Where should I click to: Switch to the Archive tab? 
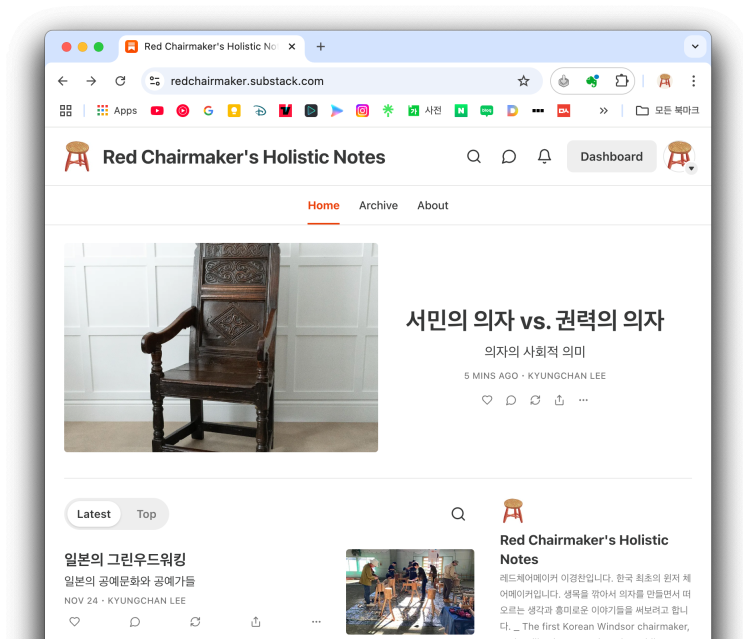coord(378,206)
